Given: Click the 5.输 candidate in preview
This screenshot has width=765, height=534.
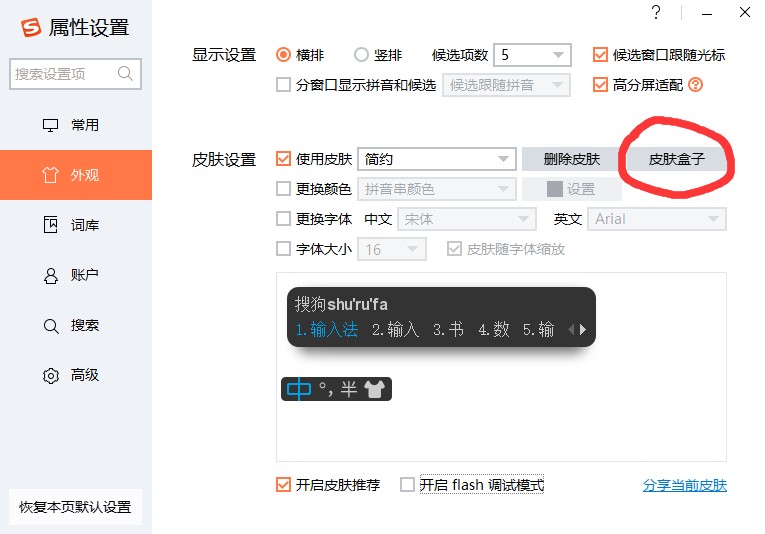Looking at the screenshot, I should (x=539, y=330).
